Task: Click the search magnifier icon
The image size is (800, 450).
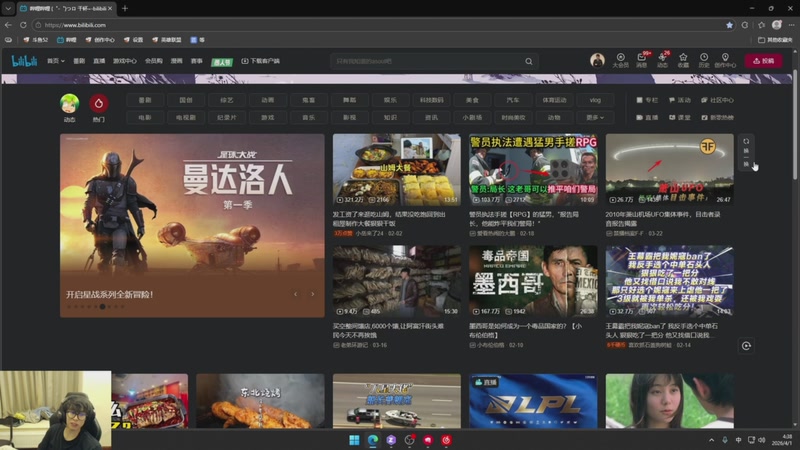Action: coord(529,61)
